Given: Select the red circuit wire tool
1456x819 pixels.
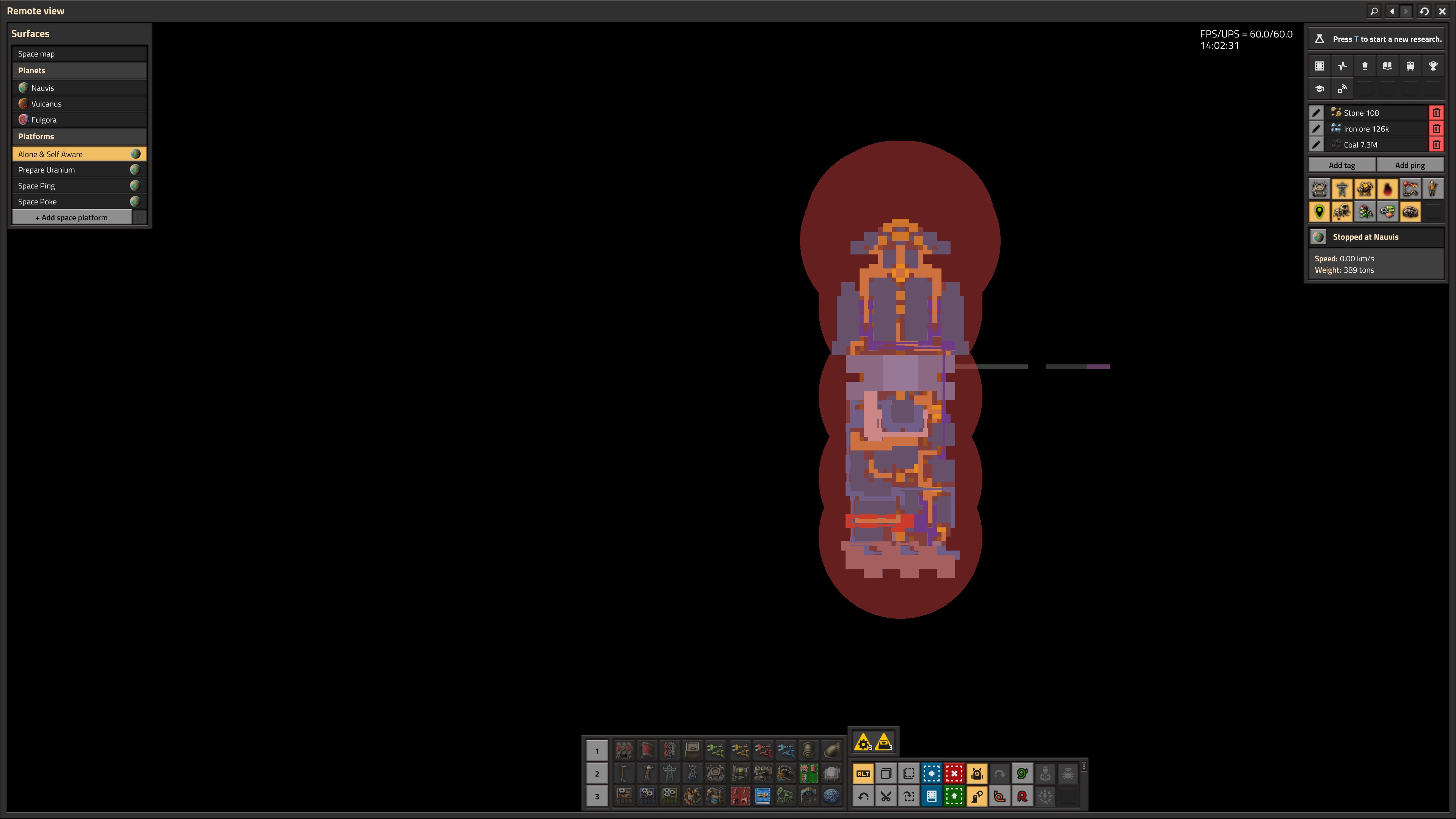Looking at the screenshot, I should click(1022, 796).
